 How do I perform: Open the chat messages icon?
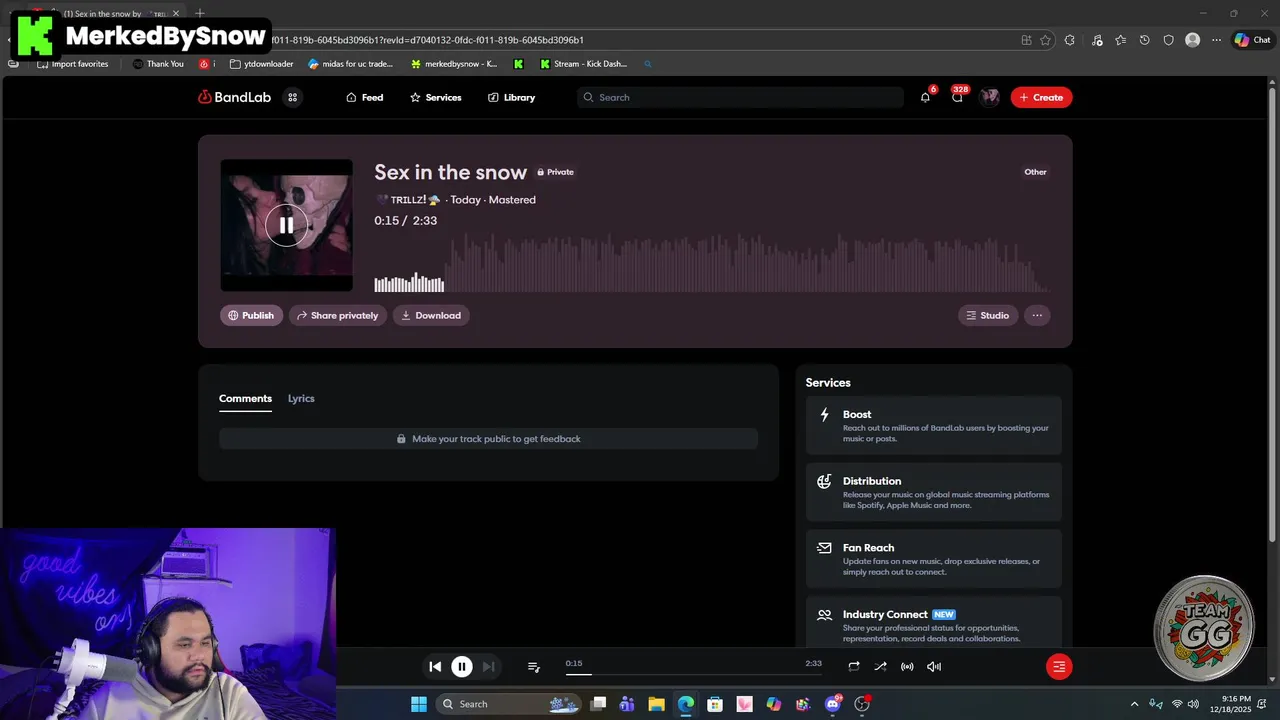coord(957,97)
